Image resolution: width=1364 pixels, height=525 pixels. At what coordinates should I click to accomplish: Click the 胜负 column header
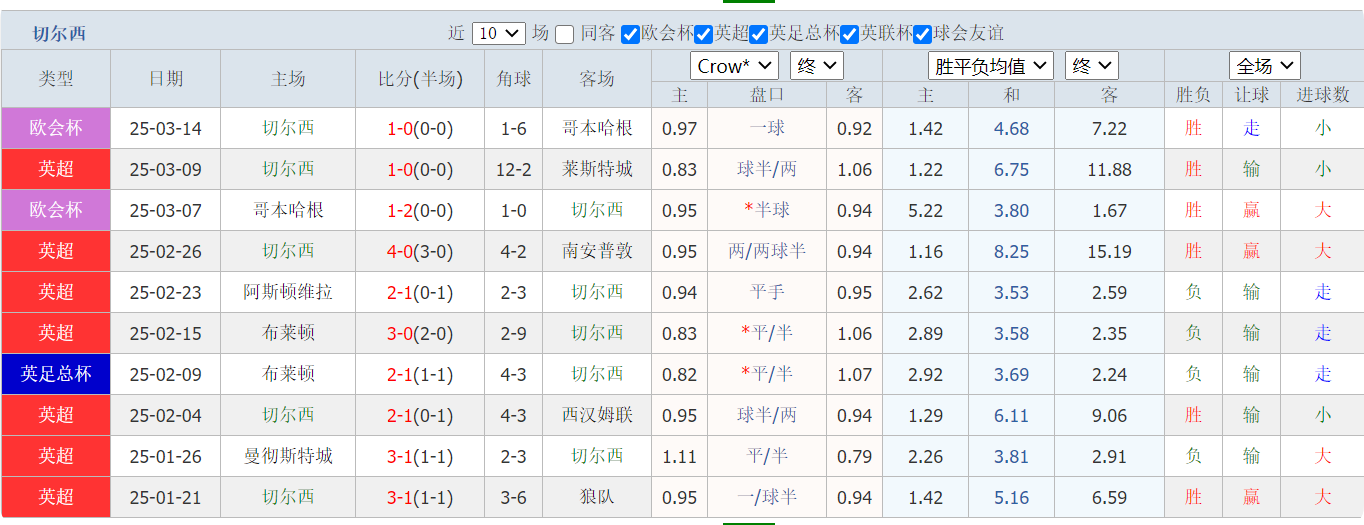pyautogui.click(x=1193, y=95)
